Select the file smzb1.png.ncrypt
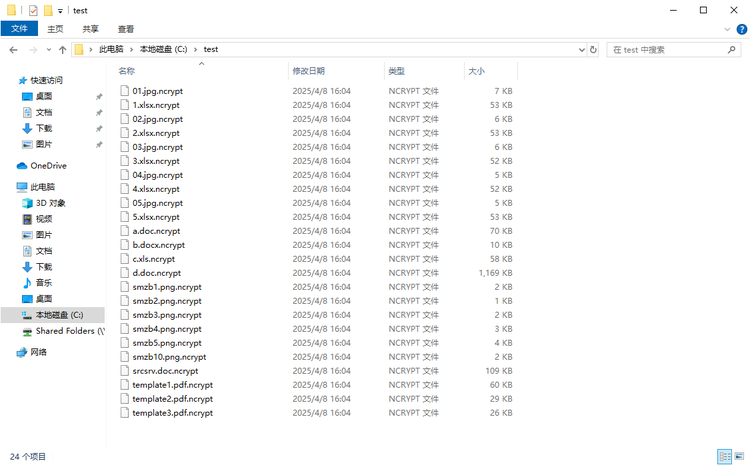This screenshot has height=465, width=750. pyautogui.click(x=167, y=287)
